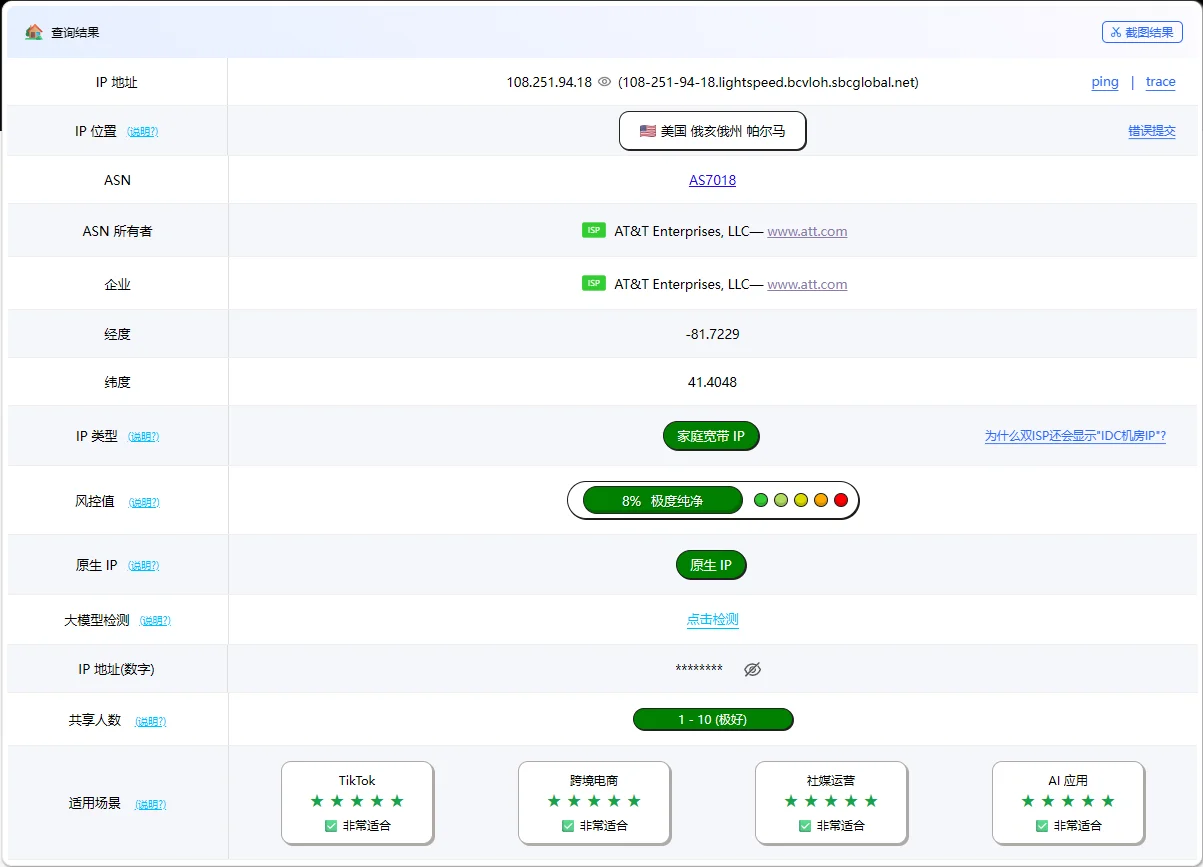Select the hostname 108-251-94-18.lightspeed.bcvloh.sbcglobal.net

768,82
